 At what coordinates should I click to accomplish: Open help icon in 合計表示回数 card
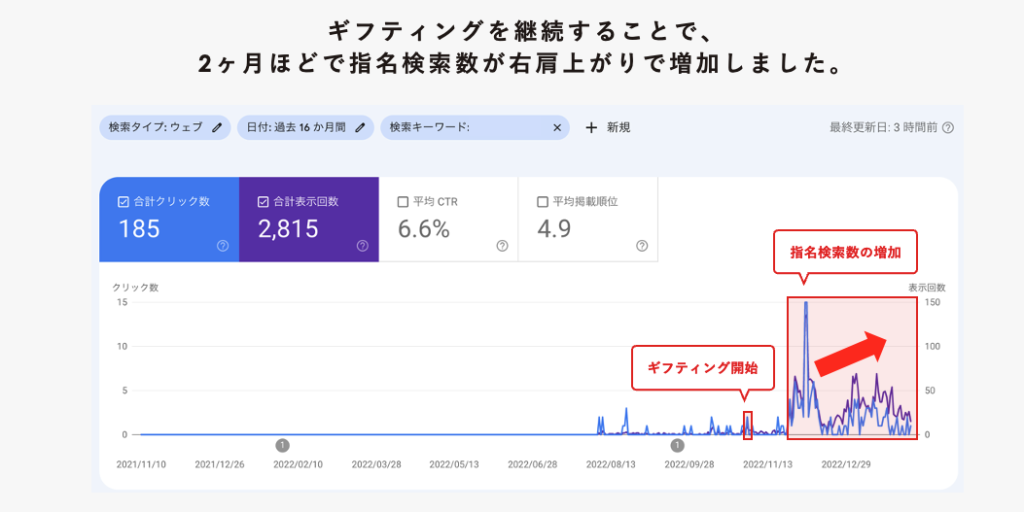tap(362, 246)
